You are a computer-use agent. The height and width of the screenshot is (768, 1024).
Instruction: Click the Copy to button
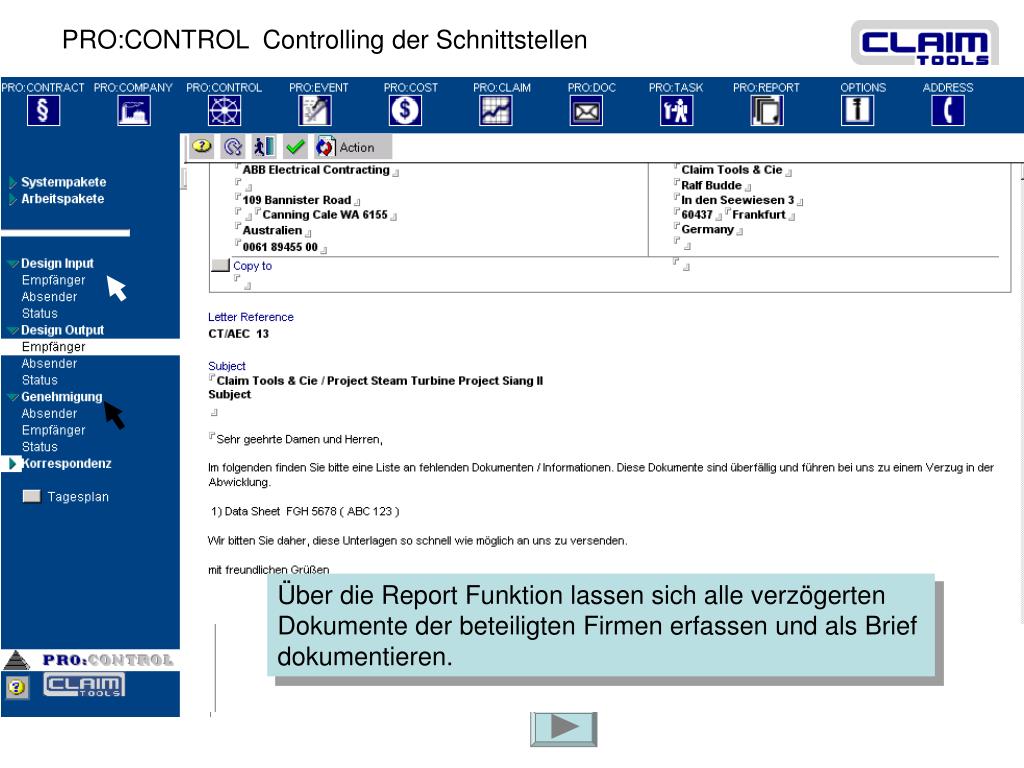[221, 265]
